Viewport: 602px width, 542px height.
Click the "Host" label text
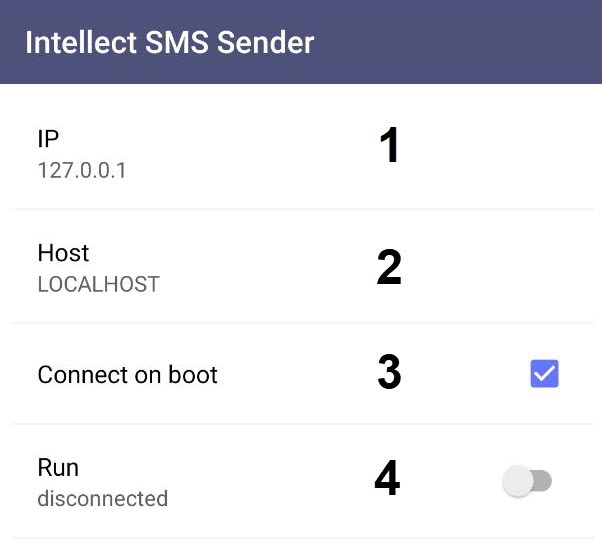pyautogui.click(x=63, y=253)
